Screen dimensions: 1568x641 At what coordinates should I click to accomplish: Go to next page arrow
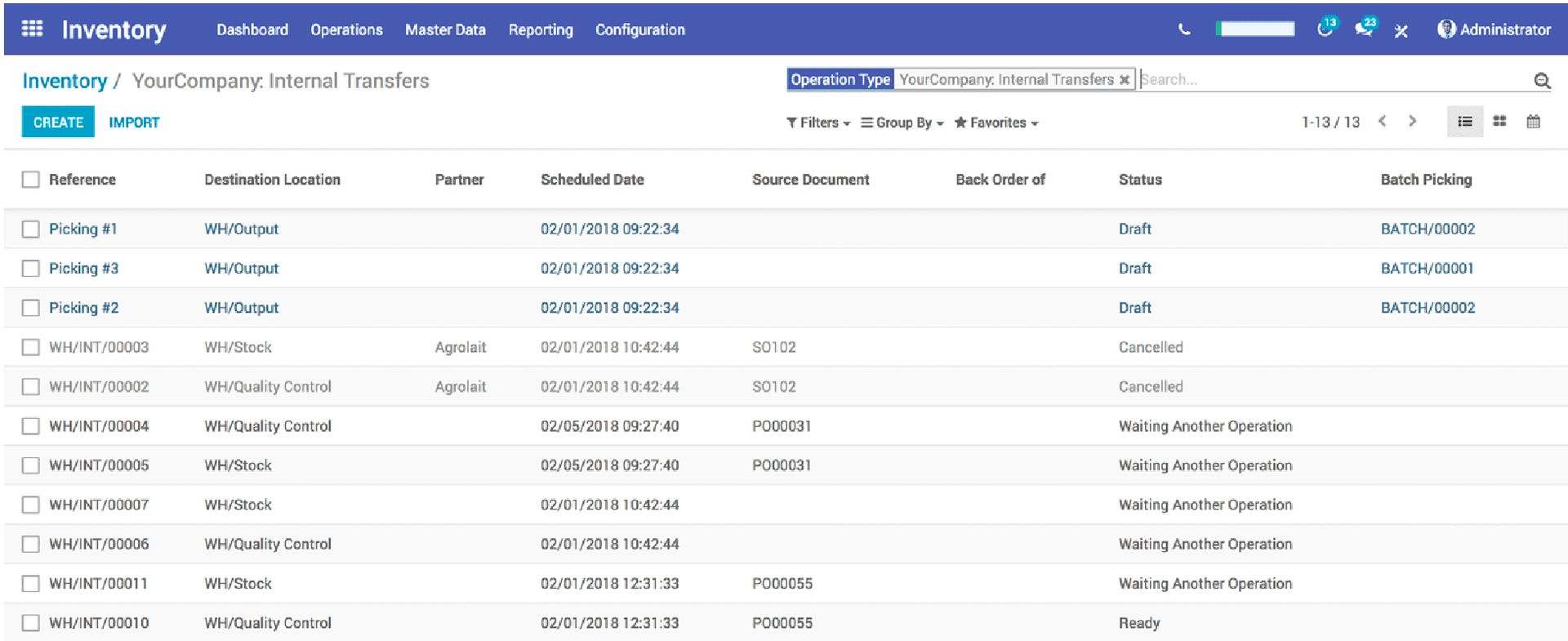tap(1412, 122)
